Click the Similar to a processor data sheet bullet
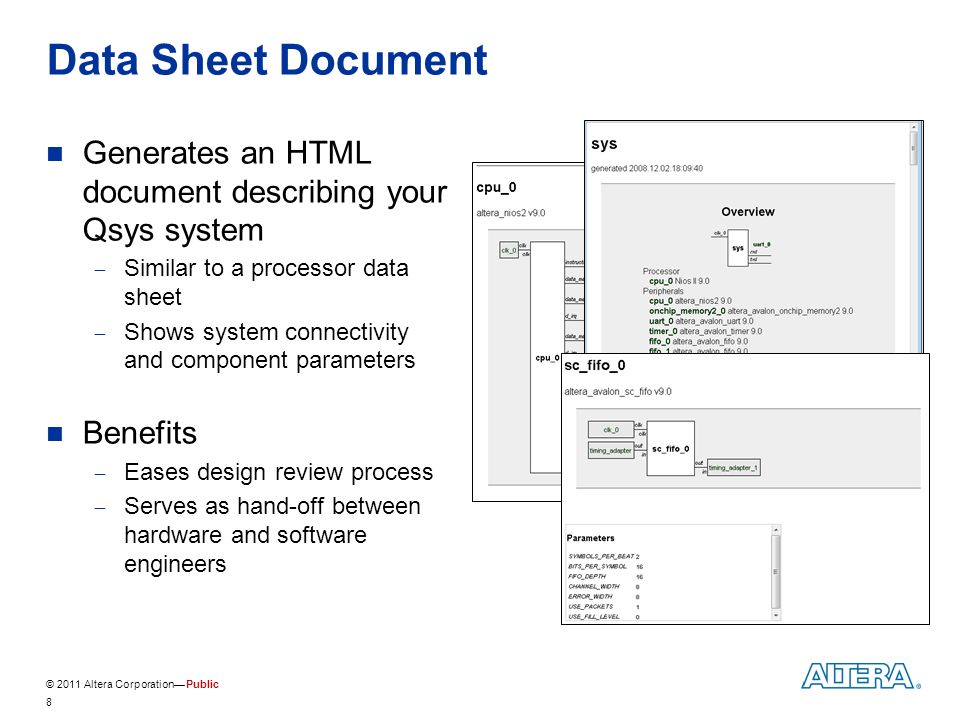This screenshot has width=960, height=720. tap(266, 282)
